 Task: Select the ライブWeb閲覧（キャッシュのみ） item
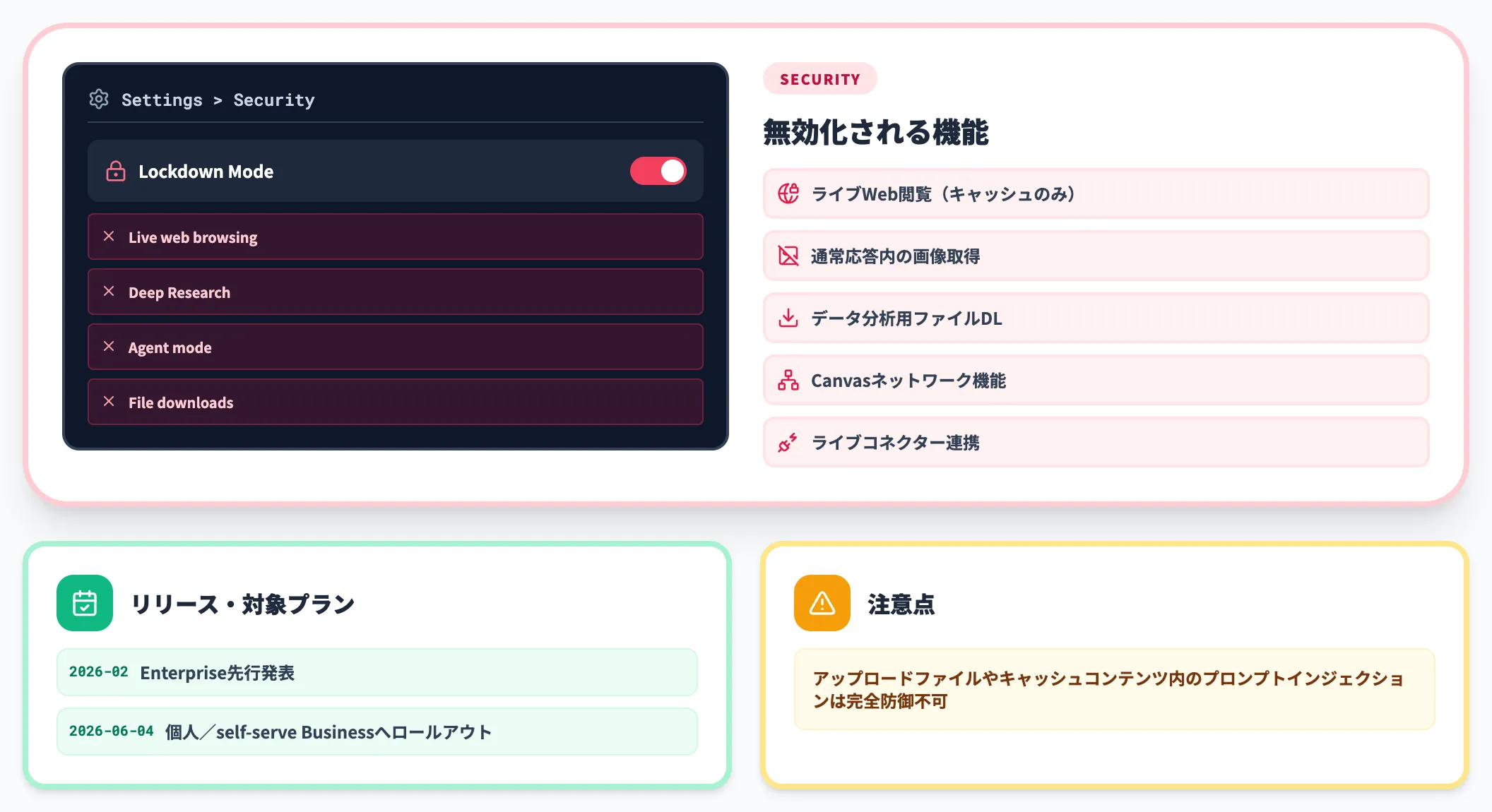point(1096,193)
